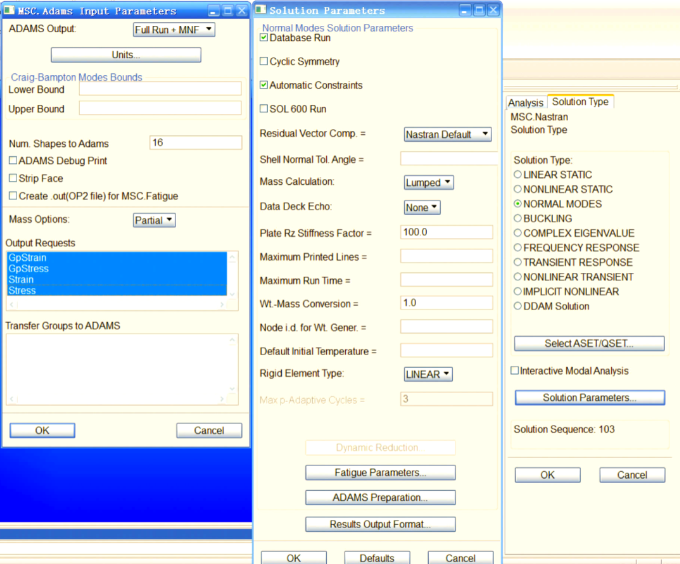Select TRANSIENT RESPONSE solution type

pyautogui.click(x=517, y=262)
